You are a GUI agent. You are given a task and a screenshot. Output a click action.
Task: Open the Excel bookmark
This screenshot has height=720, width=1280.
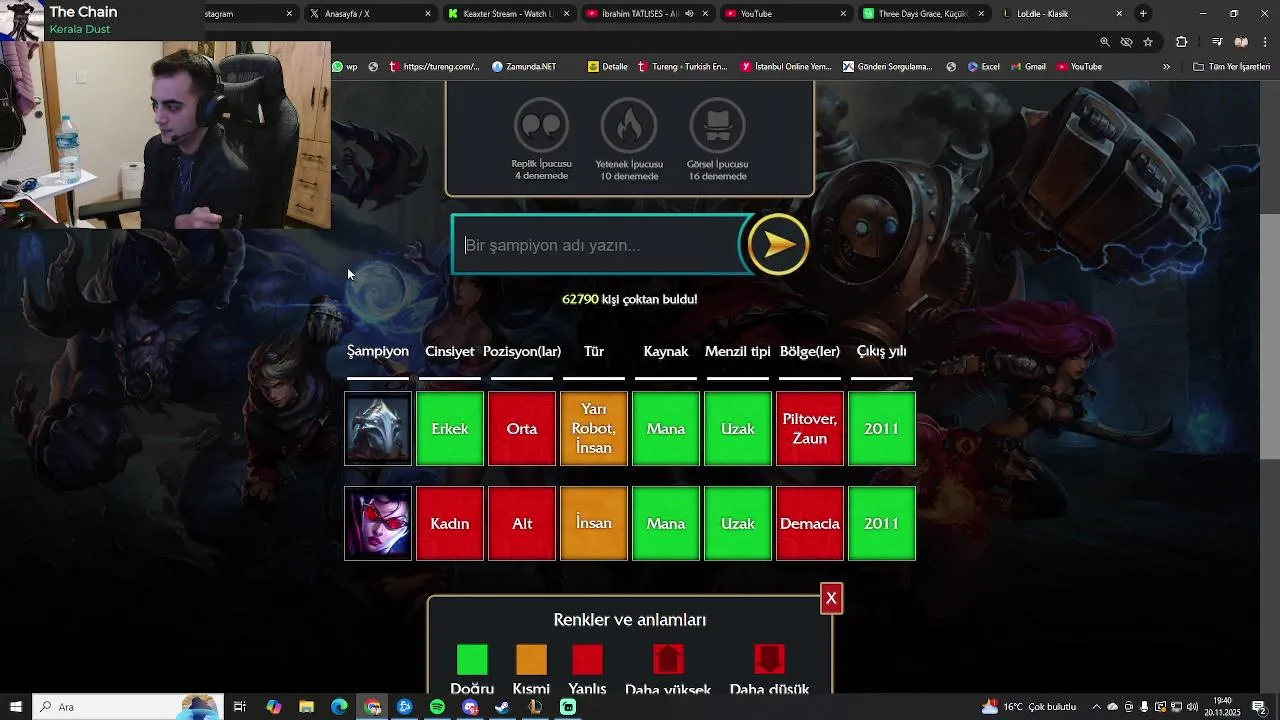[983, 67]
